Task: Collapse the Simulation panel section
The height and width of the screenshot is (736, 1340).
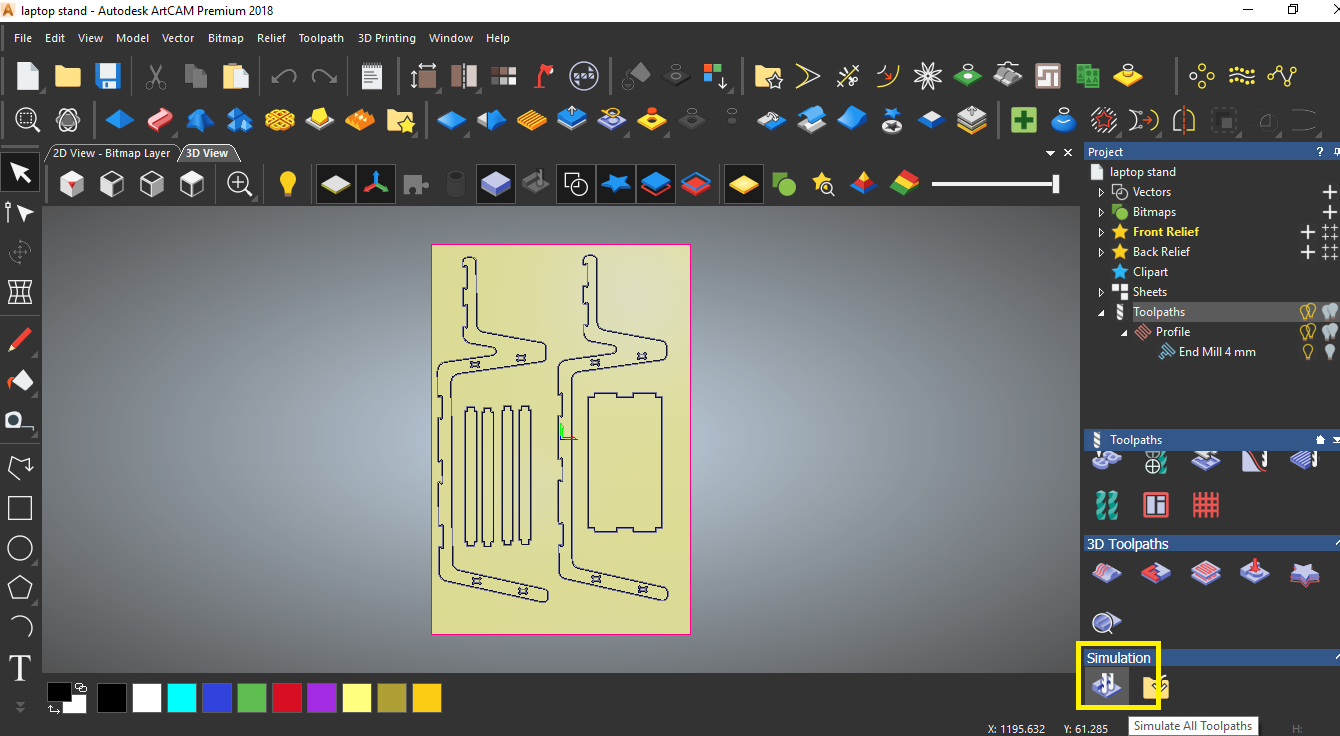Action: tap(1336, 658)
